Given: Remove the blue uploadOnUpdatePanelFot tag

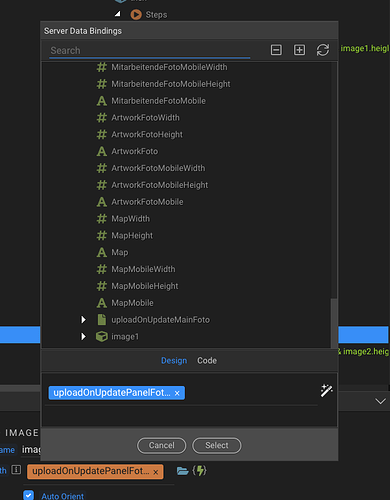Looking at the screenshot, I should click(x=177, y=393).
